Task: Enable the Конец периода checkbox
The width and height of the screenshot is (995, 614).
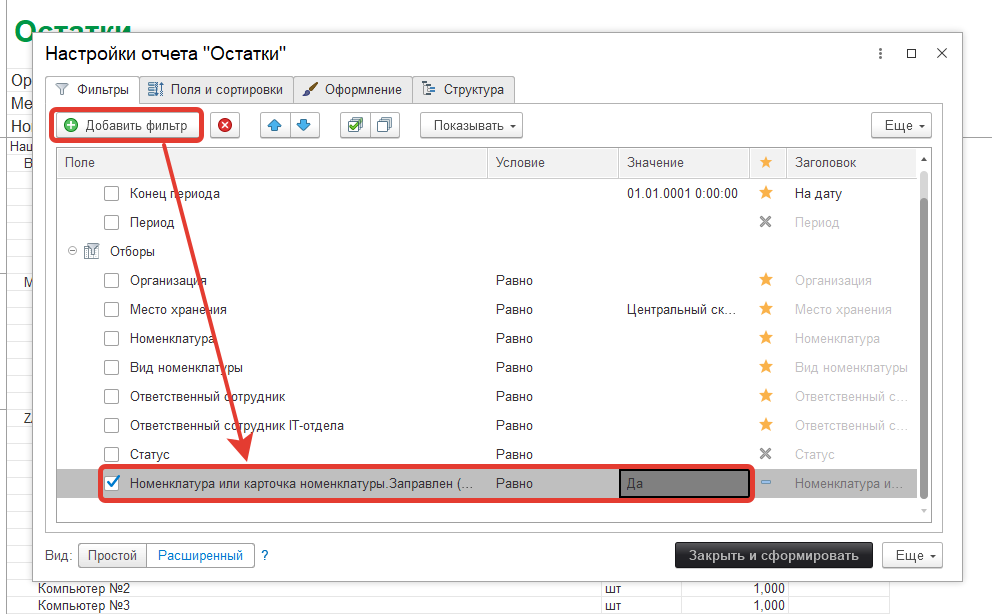Action: pyautogui.click(x=112, y=193)
